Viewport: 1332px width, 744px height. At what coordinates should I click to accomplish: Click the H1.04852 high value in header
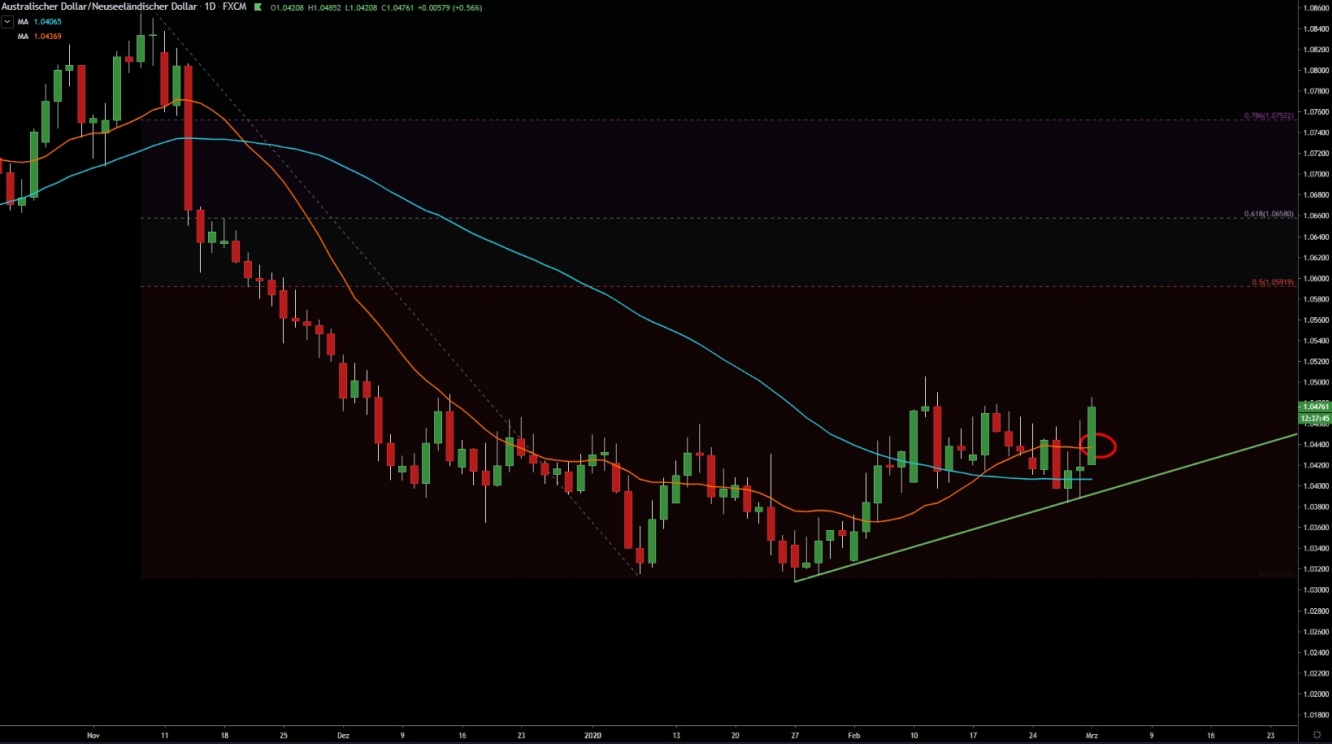point(326,7)
